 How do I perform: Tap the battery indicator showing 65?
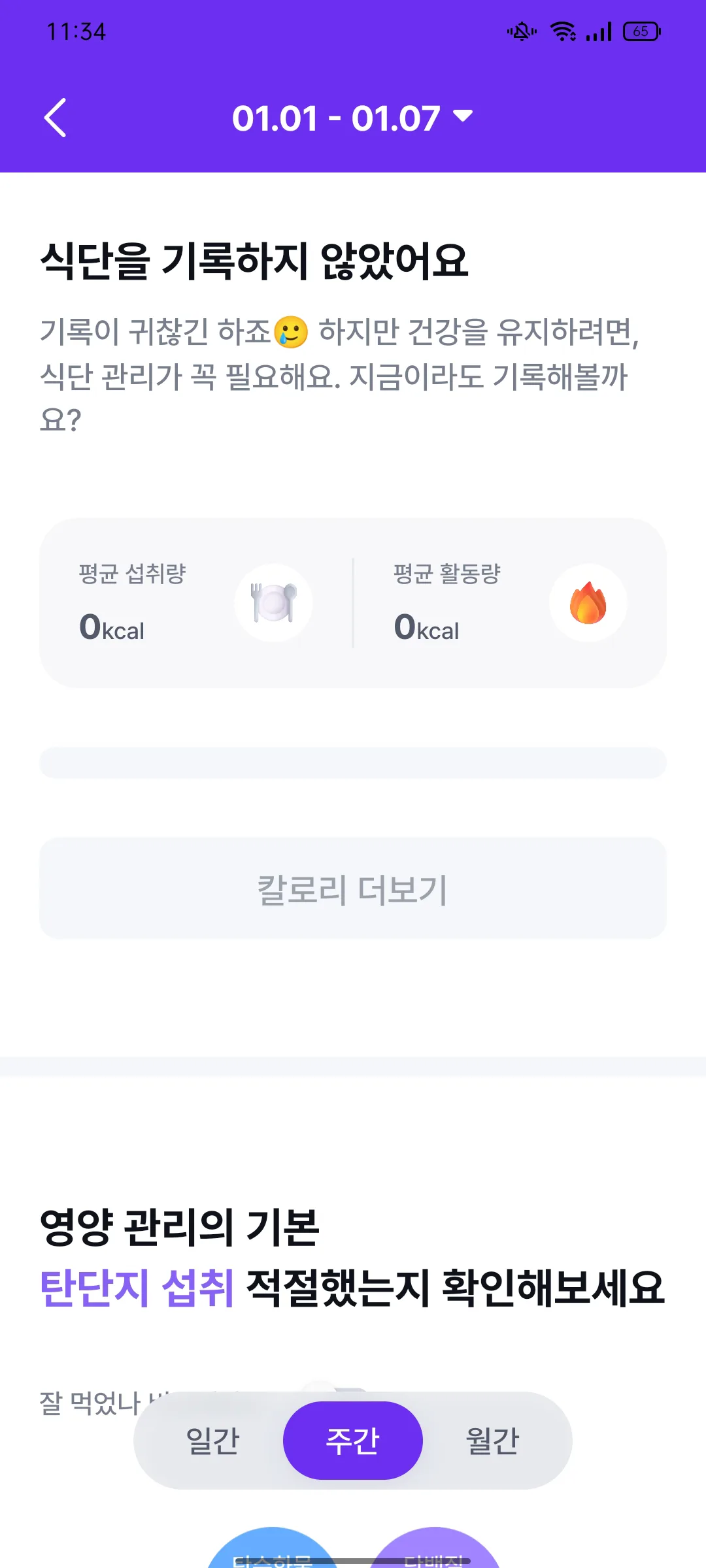(642, 31)
